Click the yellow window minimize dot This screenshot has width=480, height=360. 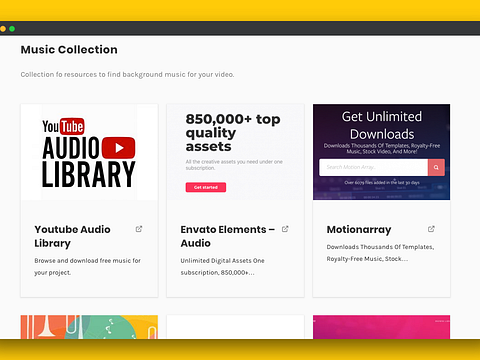pos(3,29)
